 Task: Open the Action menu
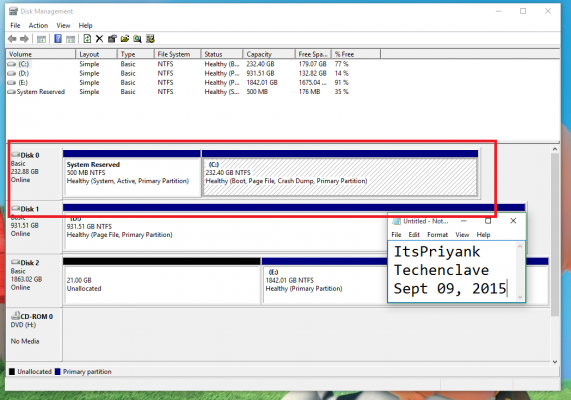pyautogui.click(x=38, y=26)
